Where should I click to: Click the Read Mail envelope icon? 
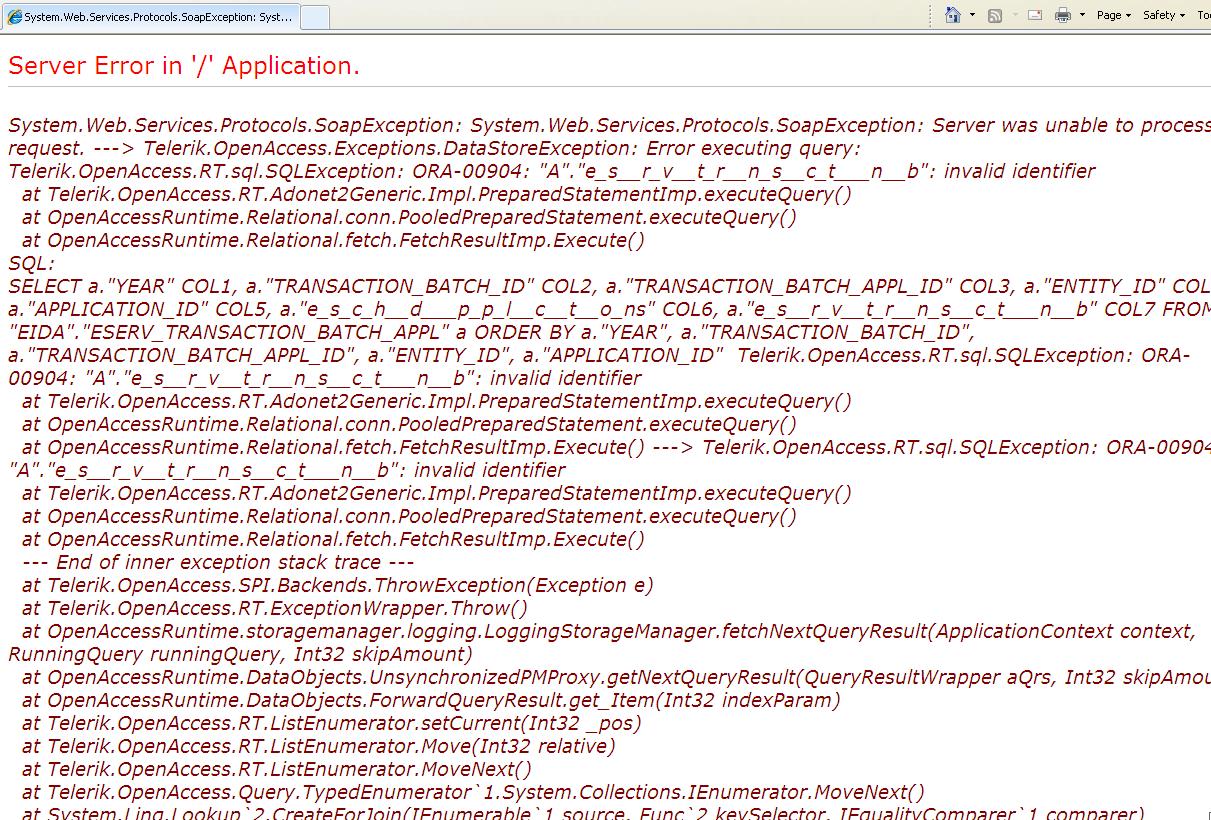point(1035,15)
